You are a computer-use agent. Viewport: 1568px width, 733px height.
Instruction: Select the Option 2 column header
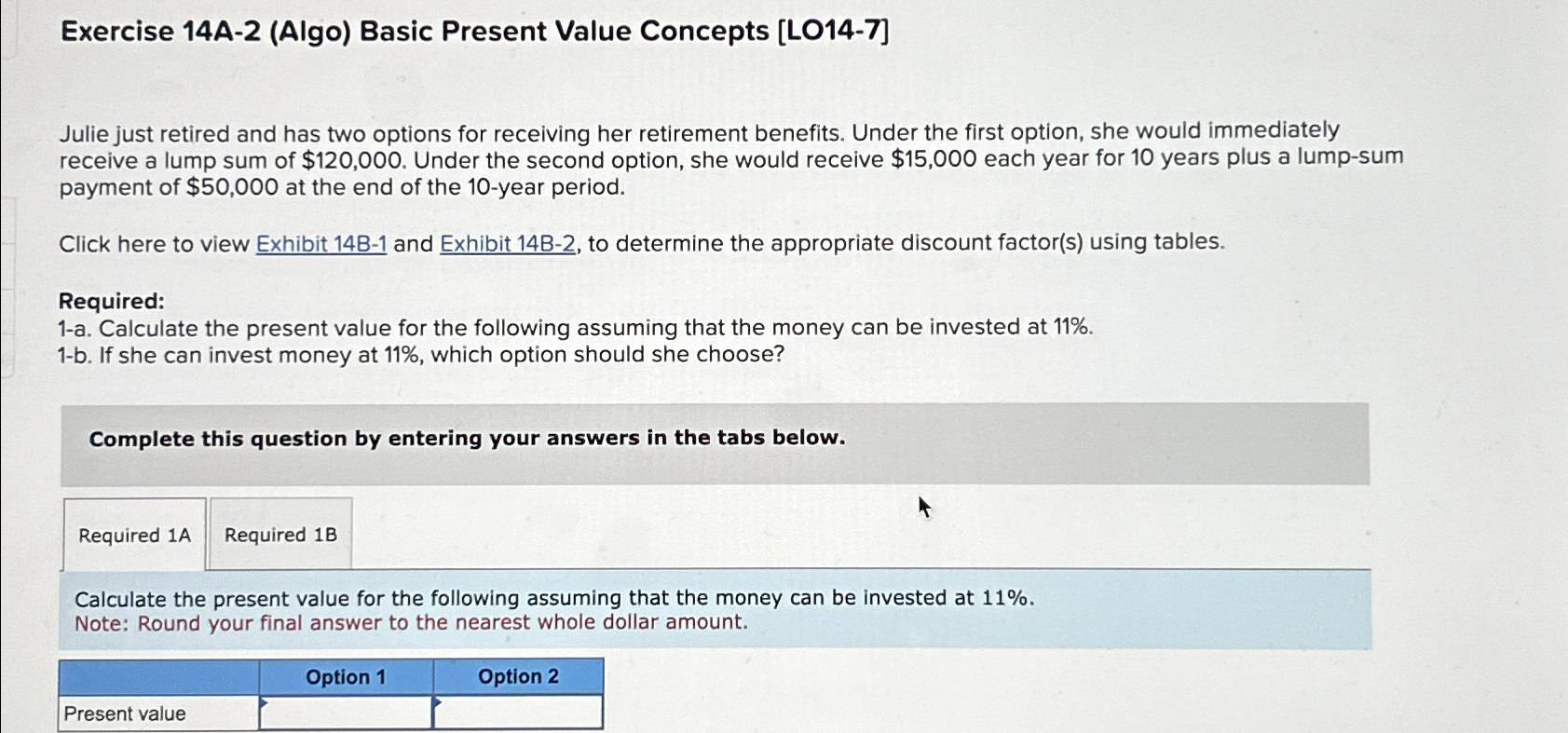[519, 676]
